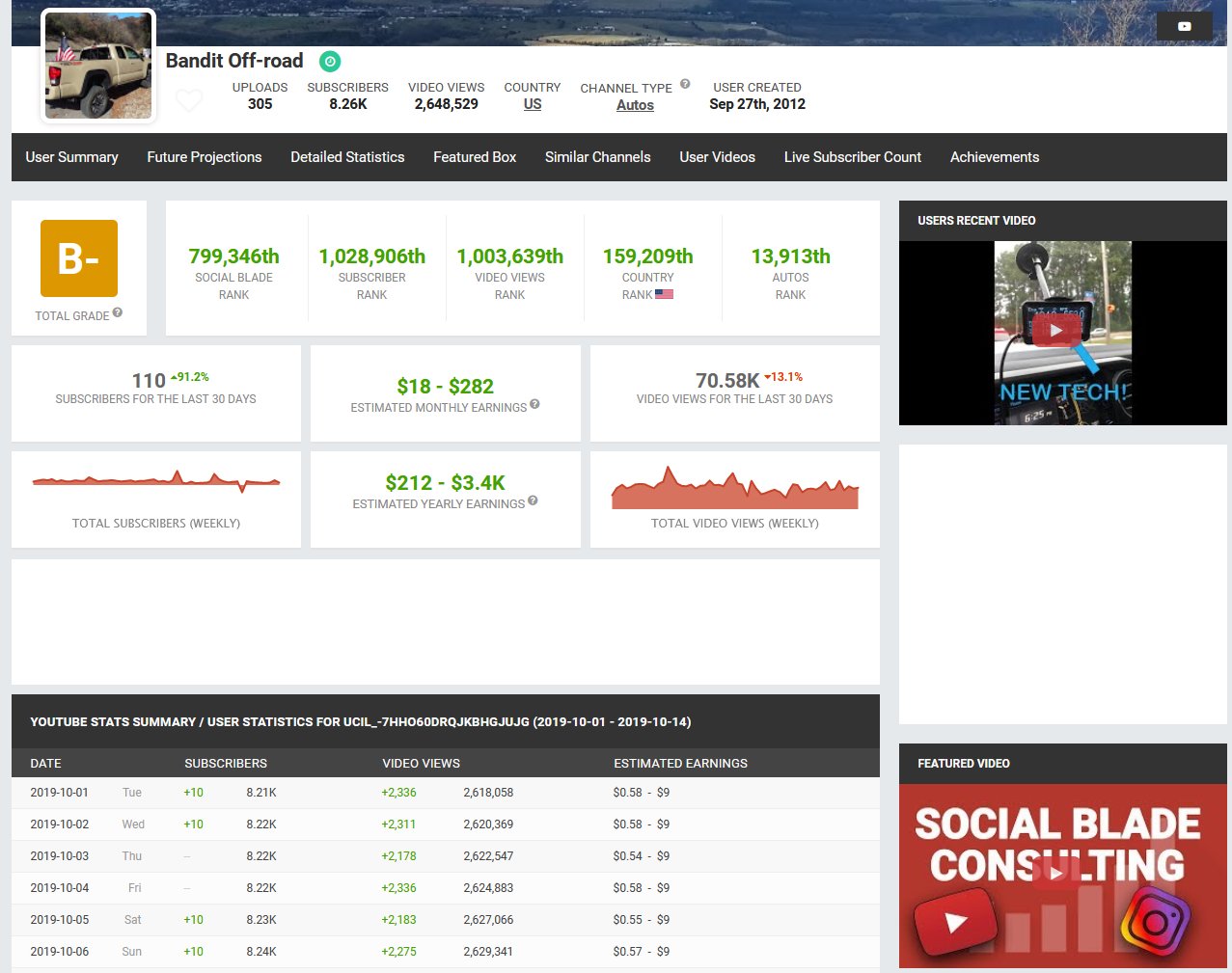Click the 8.26K subscribers count in header

coord(348,104)
